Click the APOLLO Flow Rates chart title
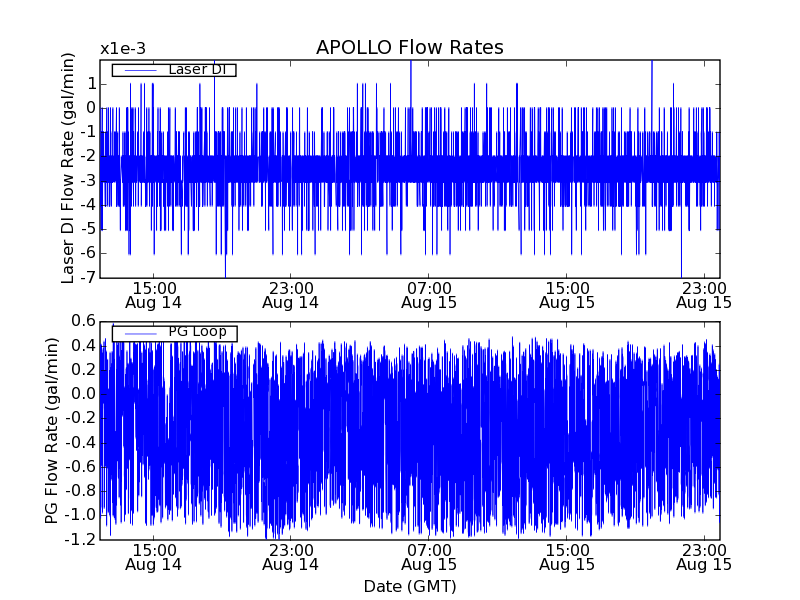 (409, 48)
